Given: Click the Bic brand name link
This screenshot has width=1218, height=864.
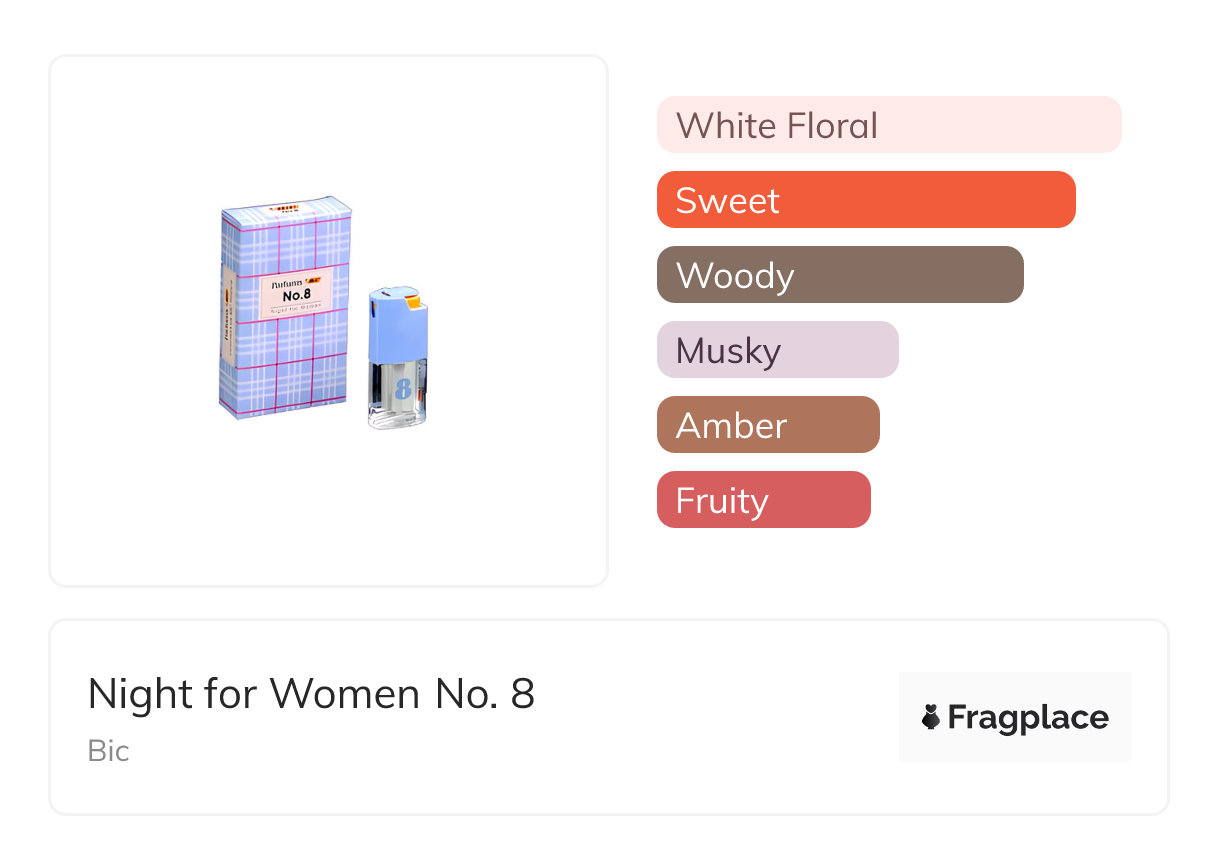Looking at the screenshot, I should click(x=108, y=751).
